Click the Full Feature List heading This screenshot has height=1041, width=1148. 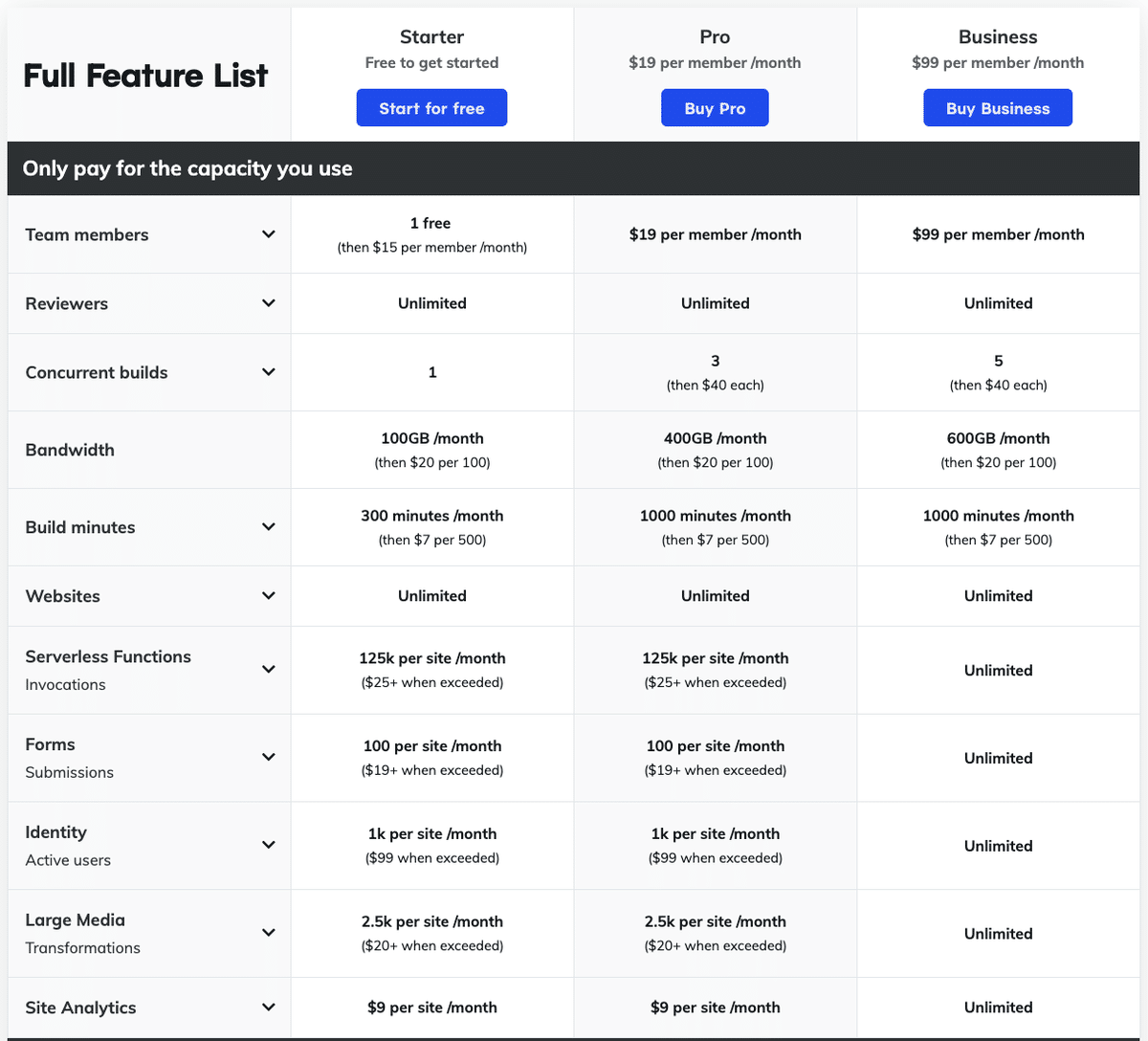145,76
